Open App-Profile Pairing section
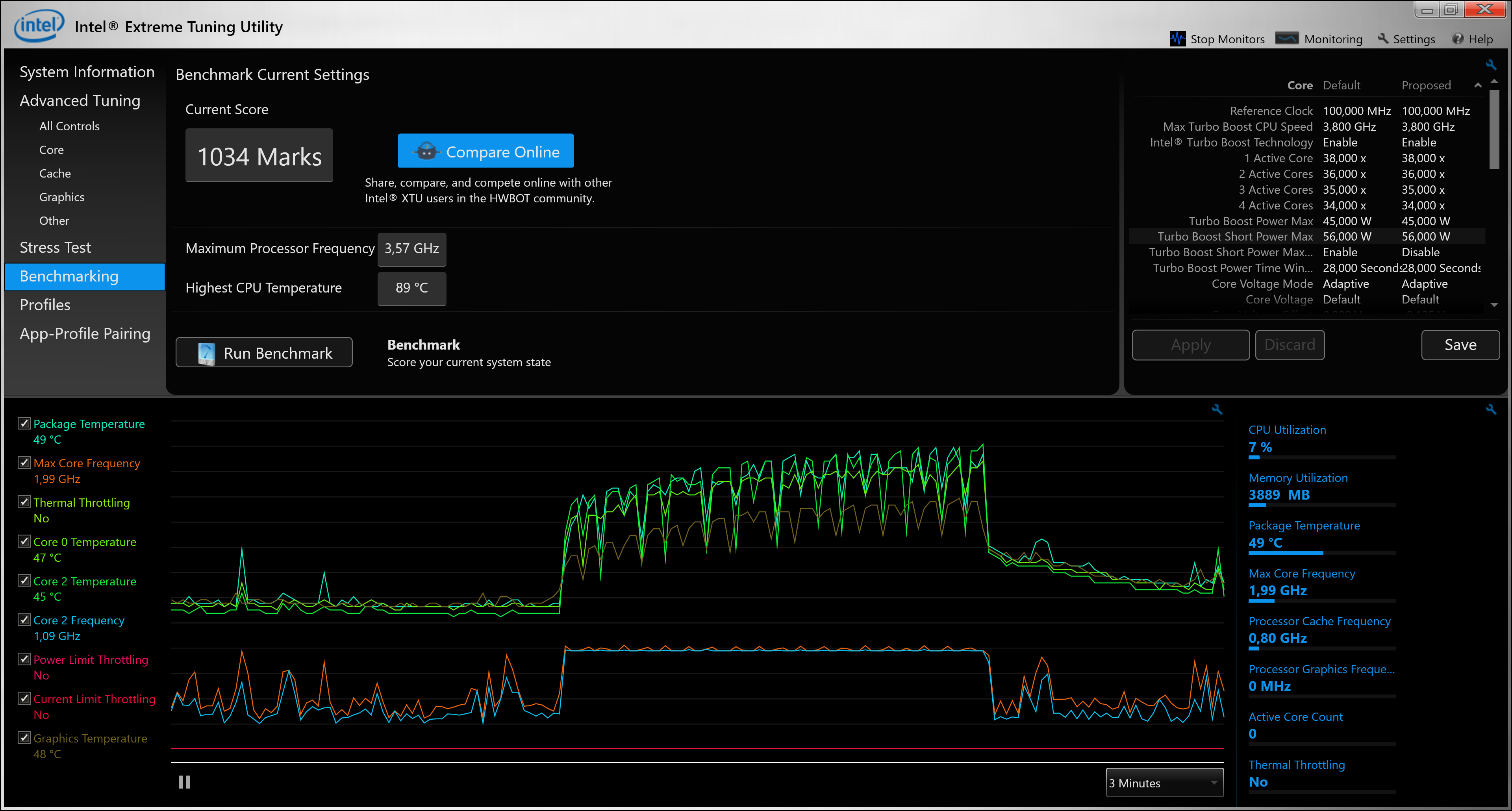 (x=85, y=333)
